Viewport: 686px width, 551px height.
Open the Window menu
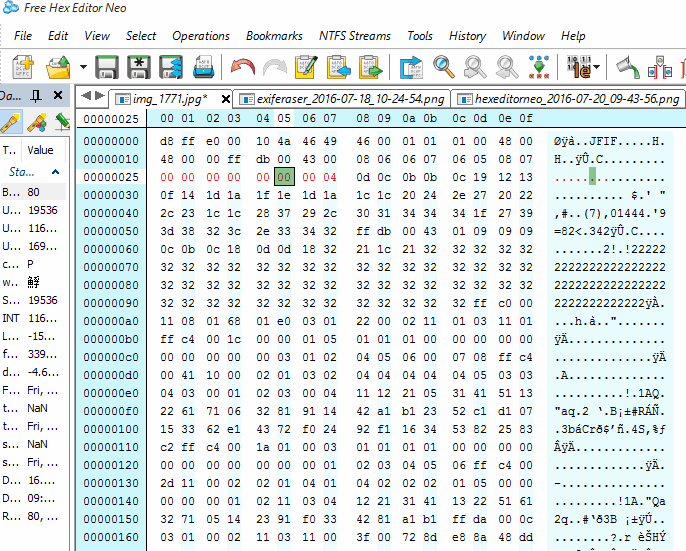[x=523, y=36]
